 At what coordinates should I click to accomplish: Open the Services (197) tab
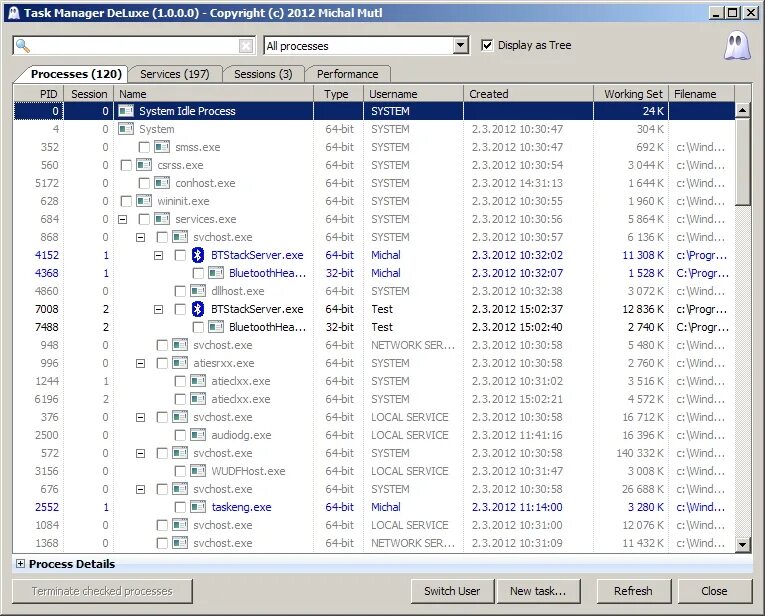click(175, 74)
